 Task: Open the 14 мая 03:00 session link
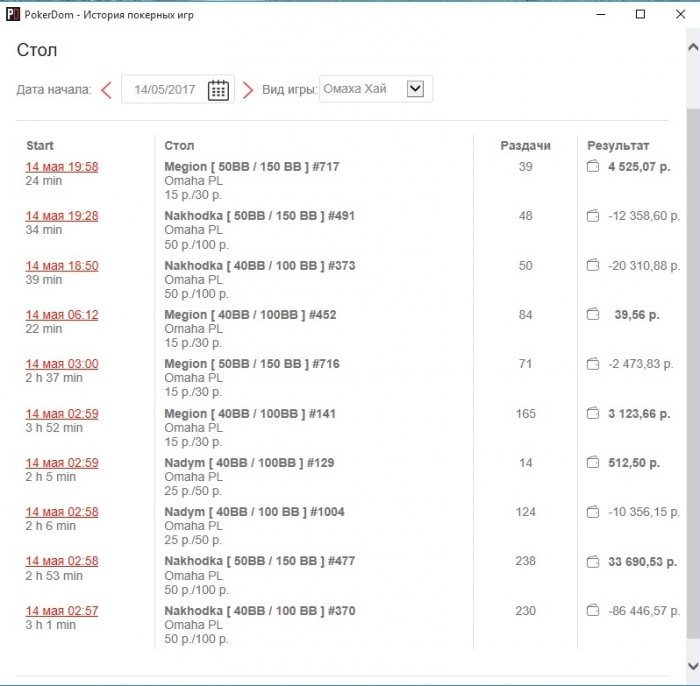coord(62,364)
